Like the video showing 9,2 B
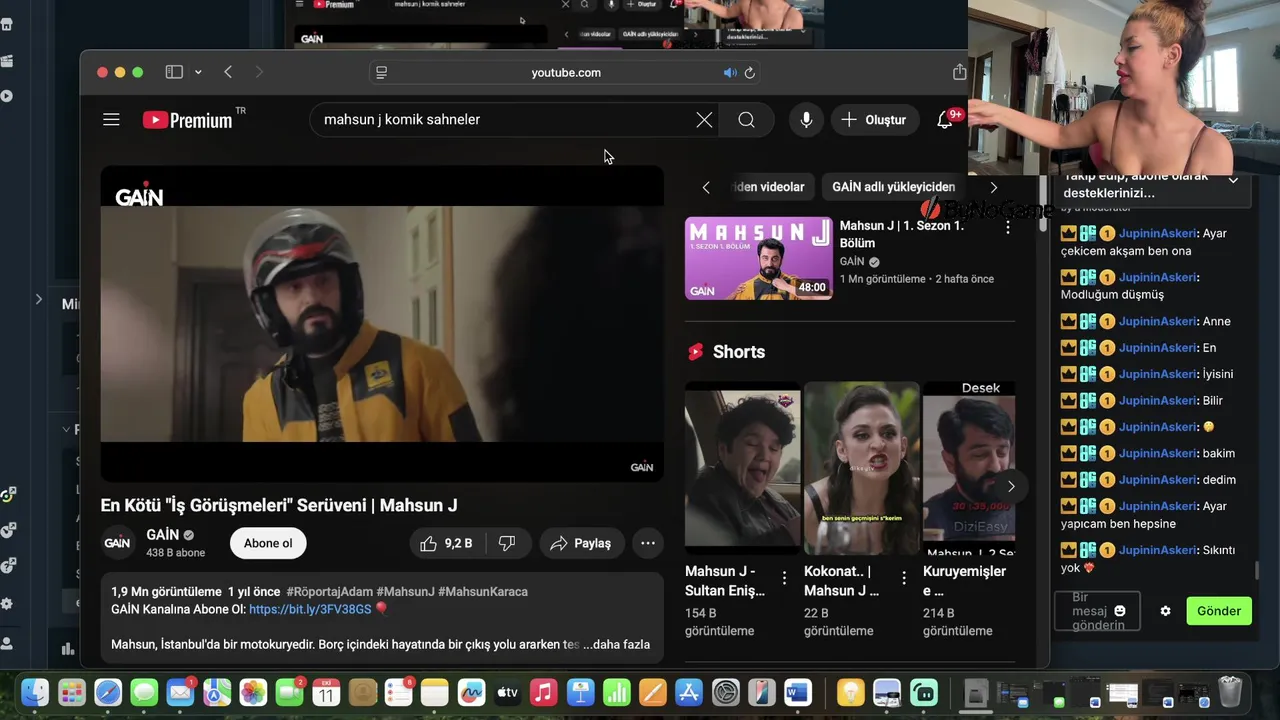 click(x=446, y=543)
